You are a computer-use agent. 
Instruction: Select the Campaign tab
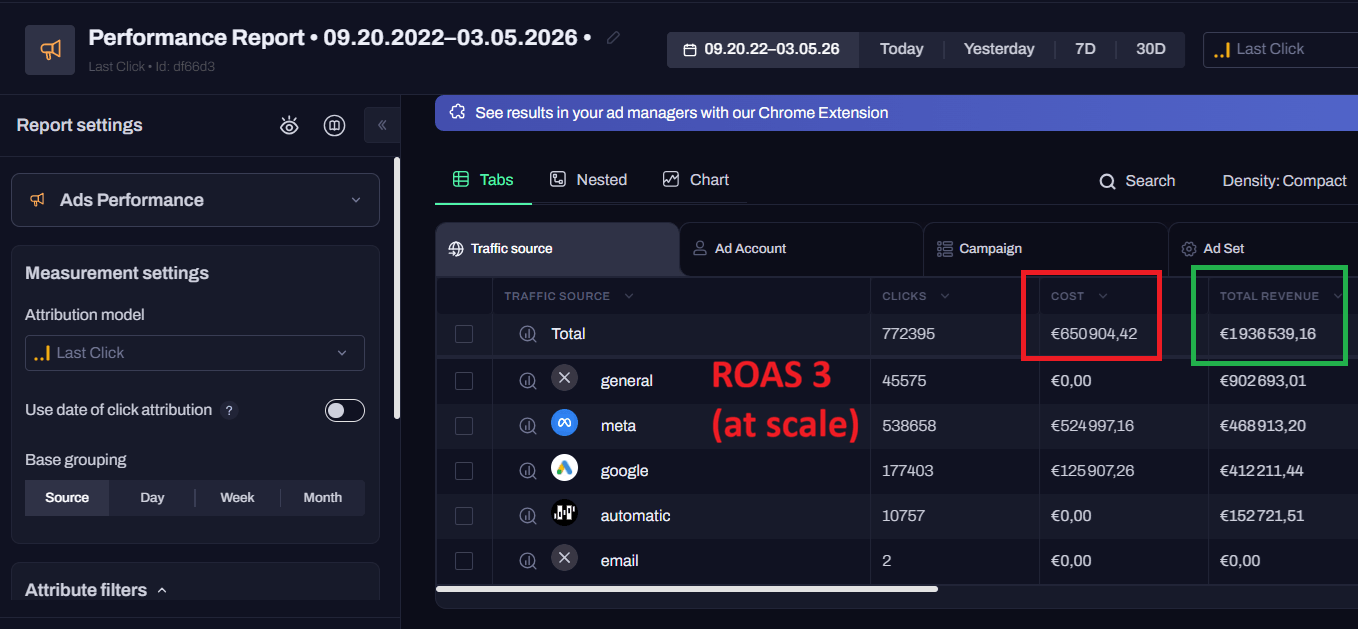(x=1045, y=249)
